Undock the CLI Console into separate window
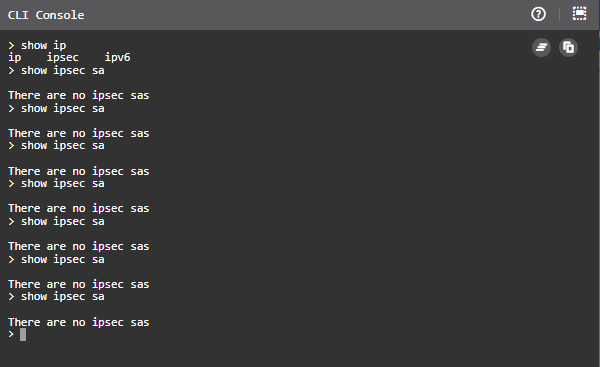Image resolution: width=600 pixels, height=367 pixels. tap(579, 14)
